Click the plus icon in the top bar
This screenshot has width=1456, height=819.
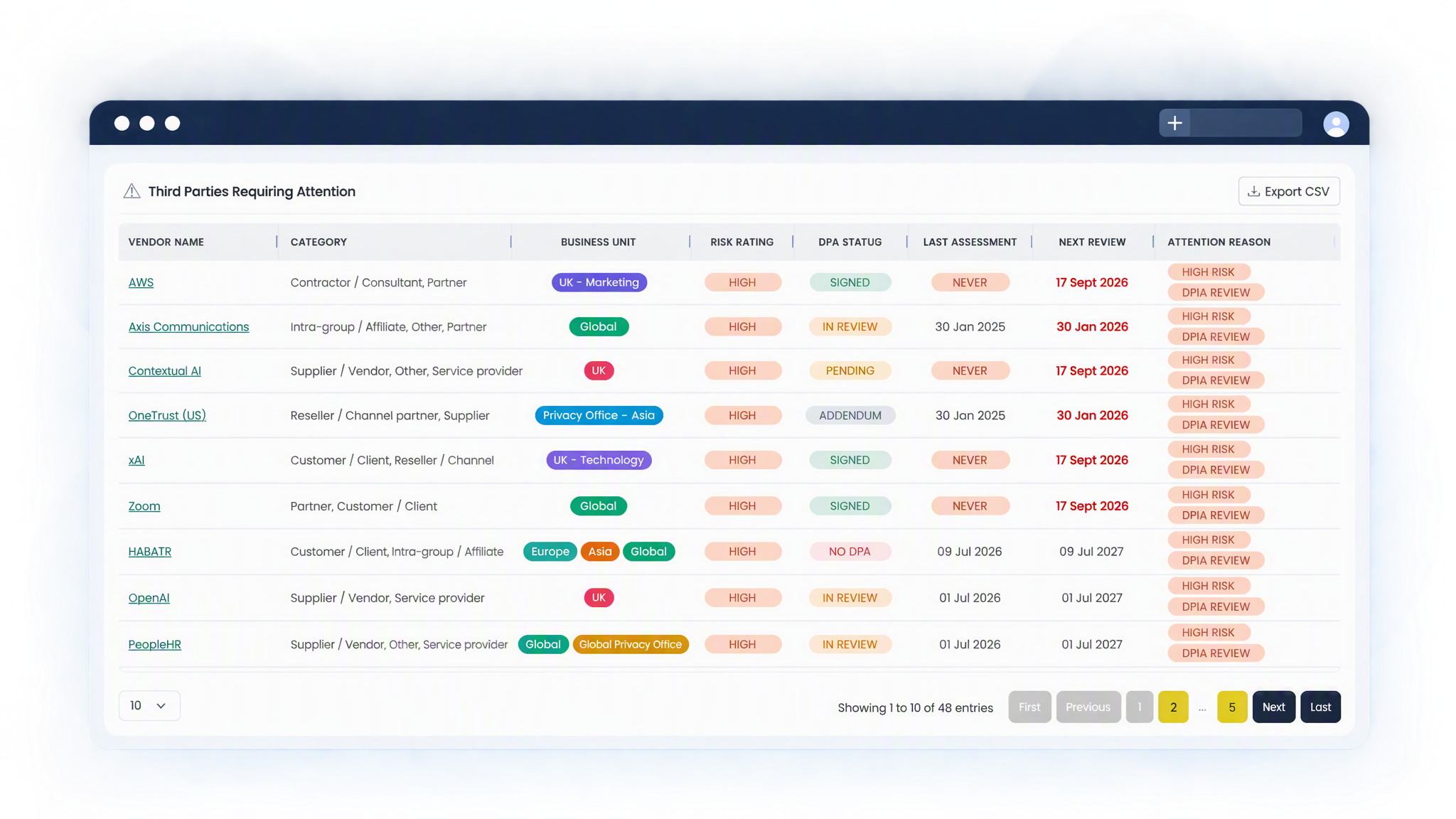[1174, 123]
